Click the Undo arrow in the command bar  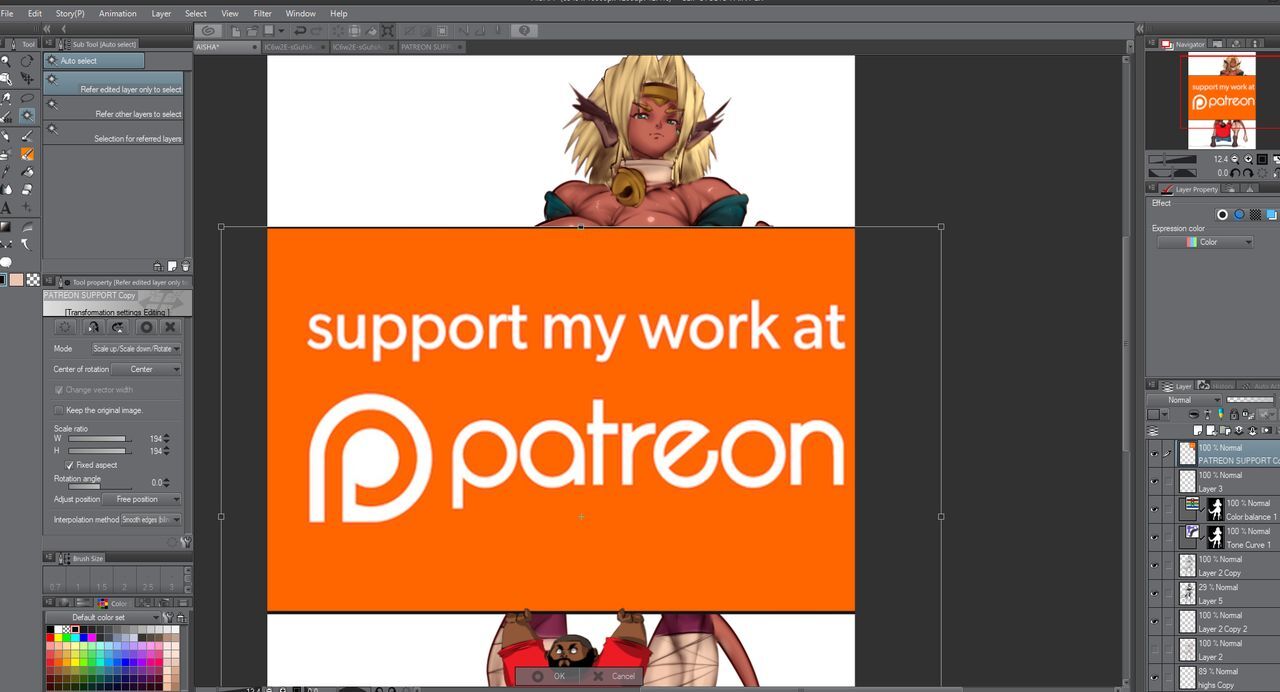coord(300,31)
